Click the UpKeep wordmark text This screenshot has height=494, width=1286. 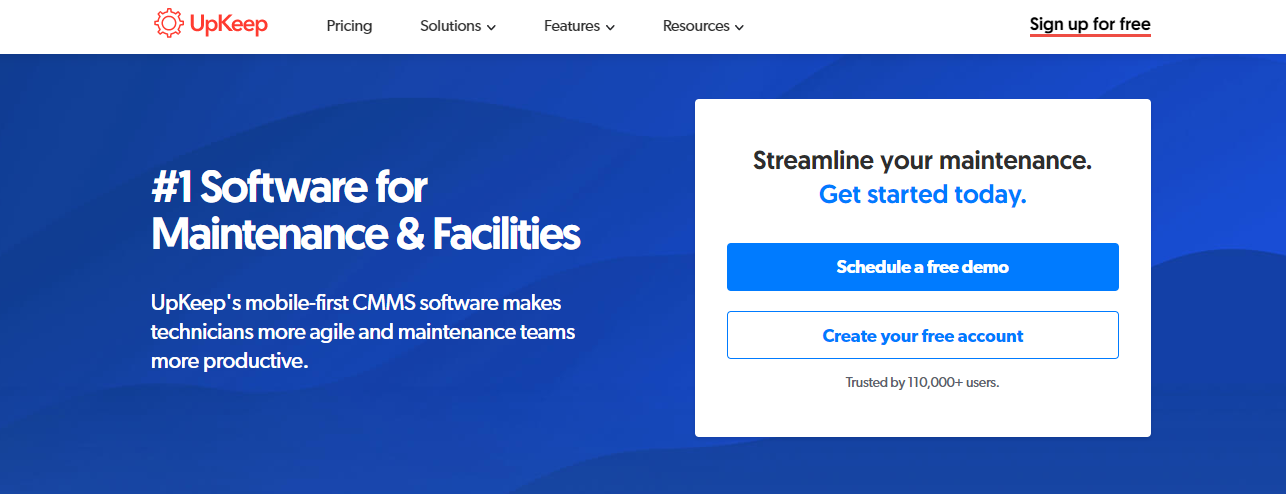(x=229, y=25)
